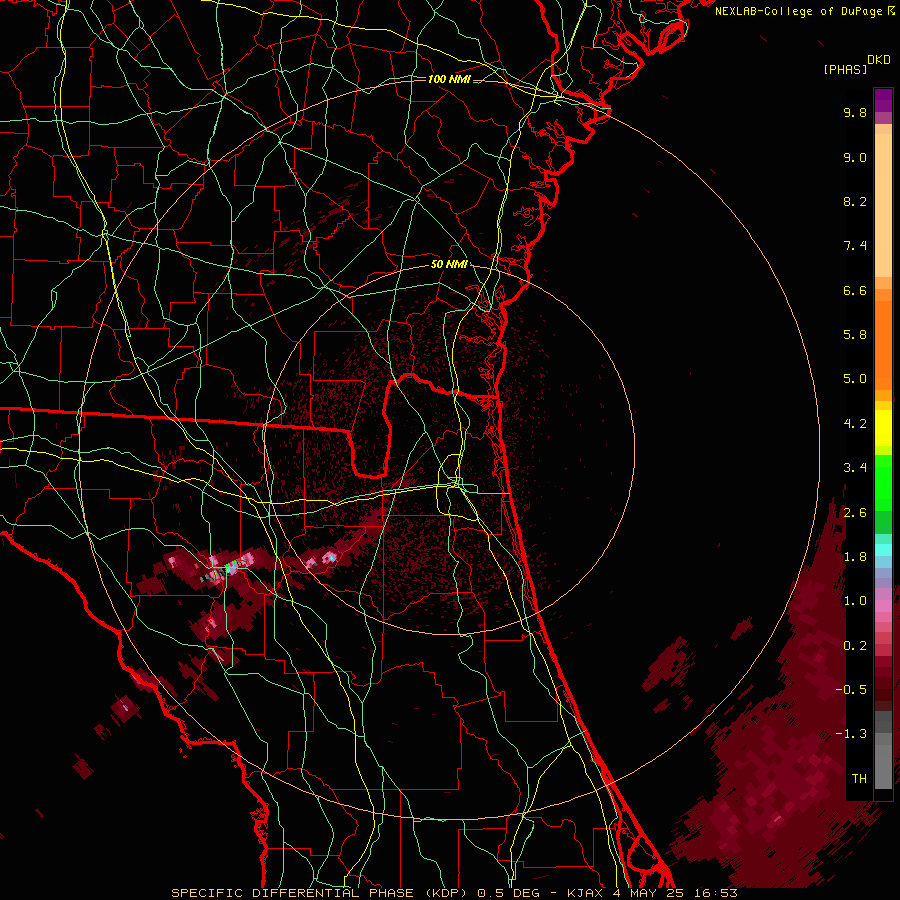Click the 3.4 scale value

855,468
